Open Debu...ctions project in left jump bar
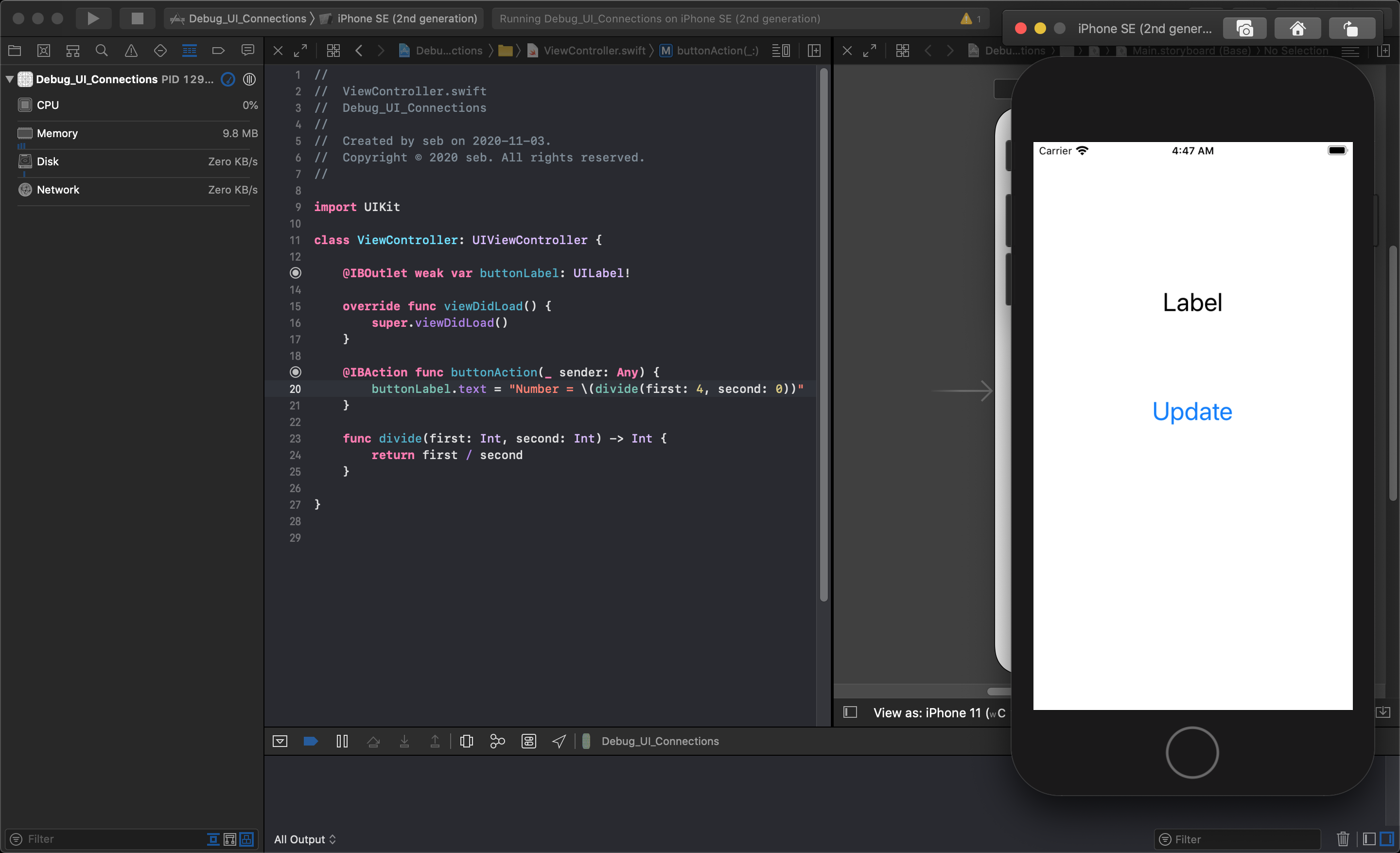Viewport: 1400px width, 853px height. [441, 51]
